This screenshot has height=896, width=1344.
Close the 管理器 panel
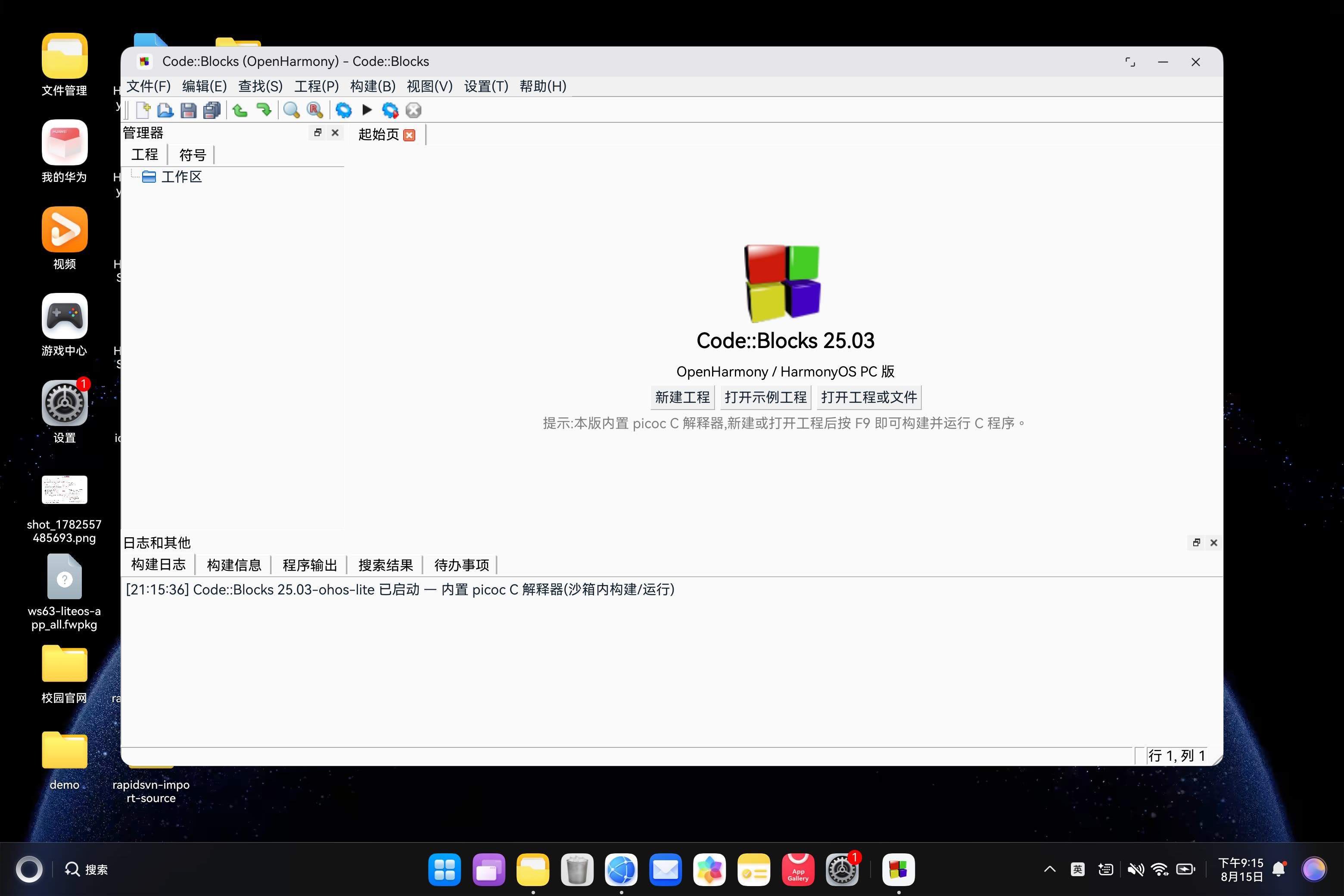336,133
